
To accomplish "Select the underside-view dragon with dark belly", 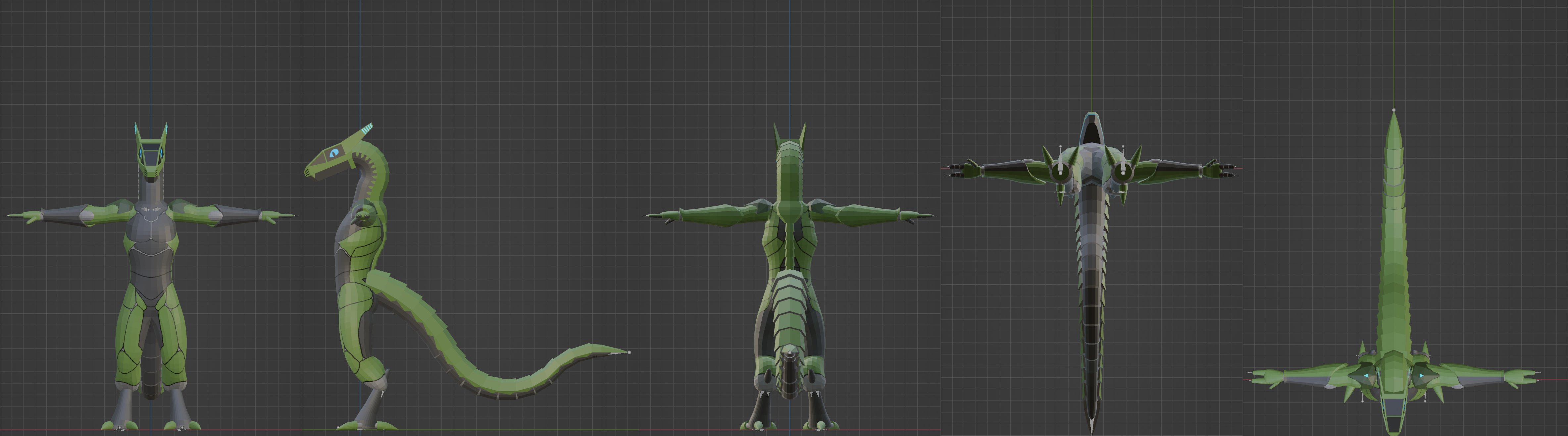I will coord(1091,273).
